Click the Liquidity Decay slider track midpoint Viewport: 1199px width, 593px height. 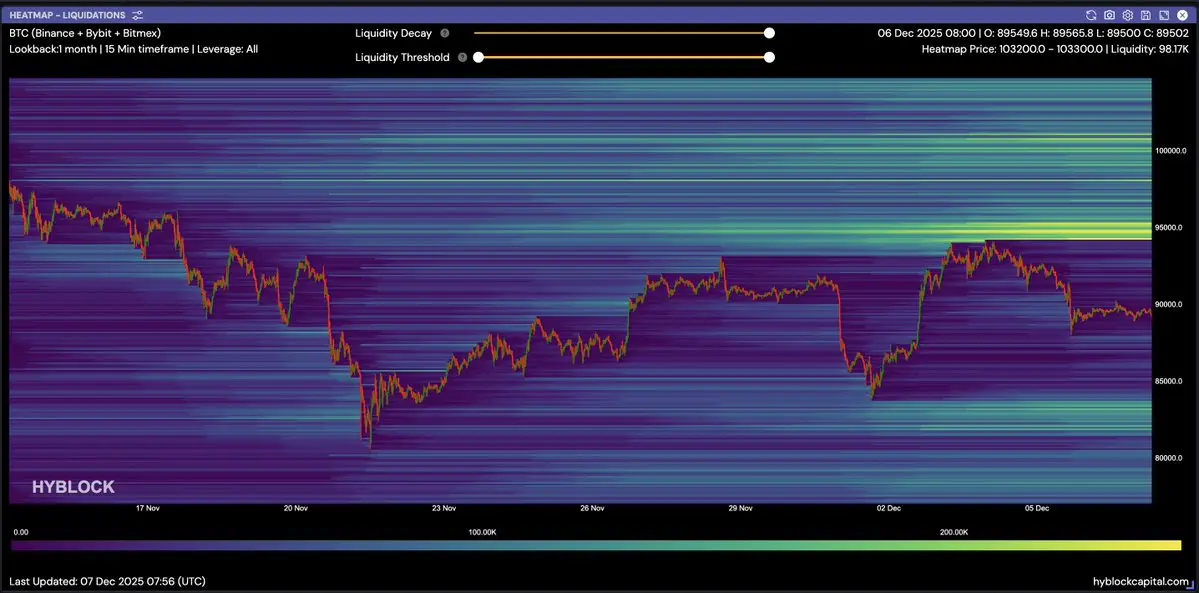coord(622,33)
